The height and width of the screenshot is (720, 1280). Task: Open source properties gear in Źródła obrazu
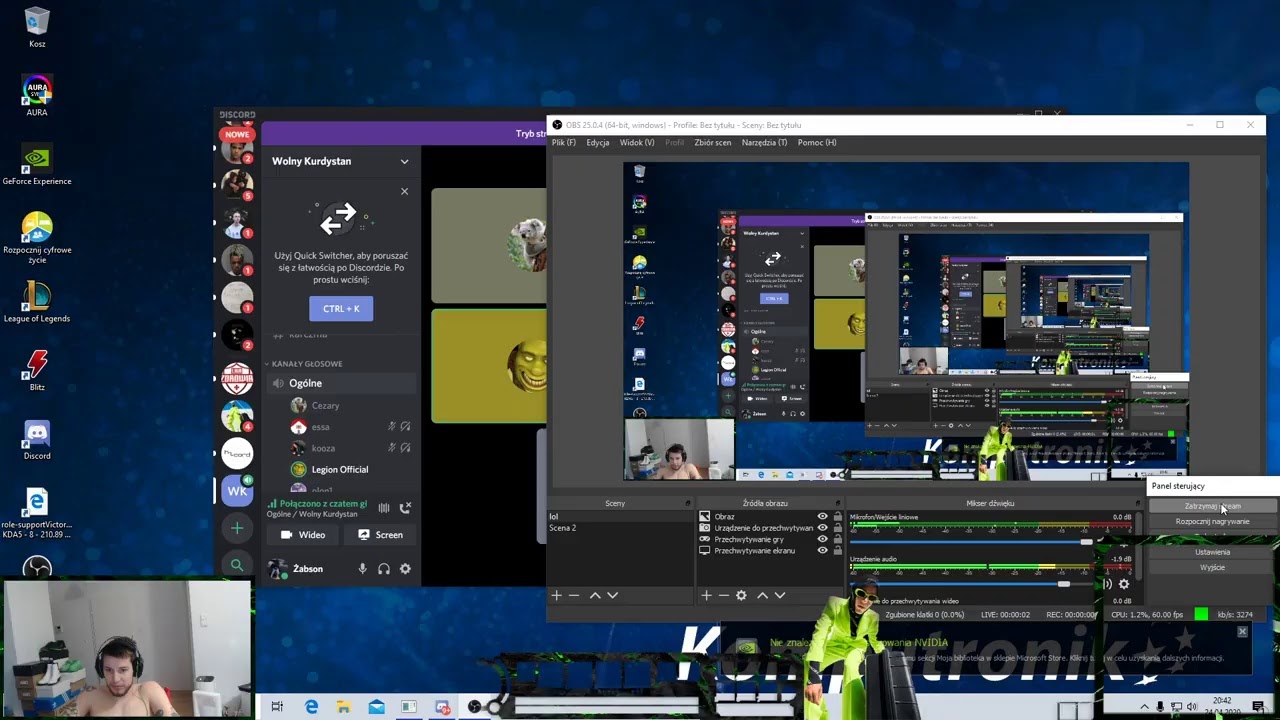[x=741, y=595]
